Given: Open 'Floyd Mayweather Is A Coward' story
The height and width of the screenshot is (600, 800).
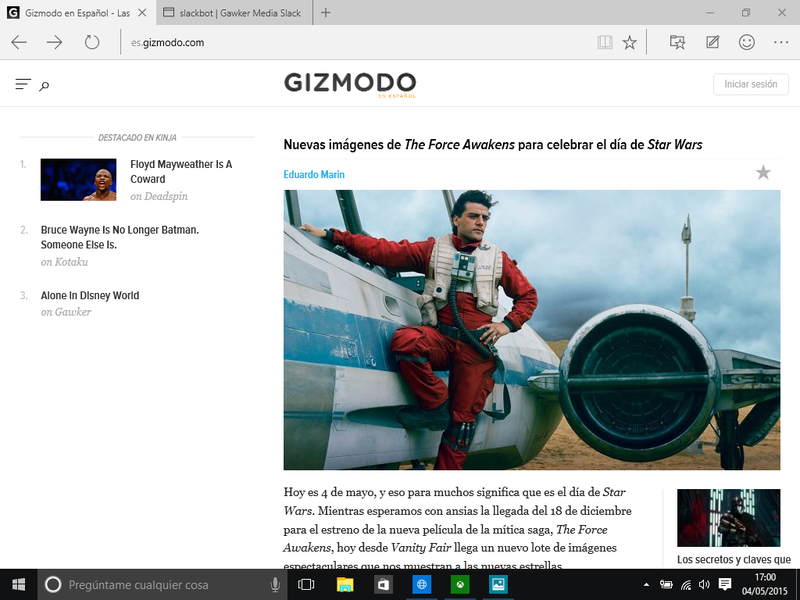Looking at the screenshot, I should (x=181, y=171).
